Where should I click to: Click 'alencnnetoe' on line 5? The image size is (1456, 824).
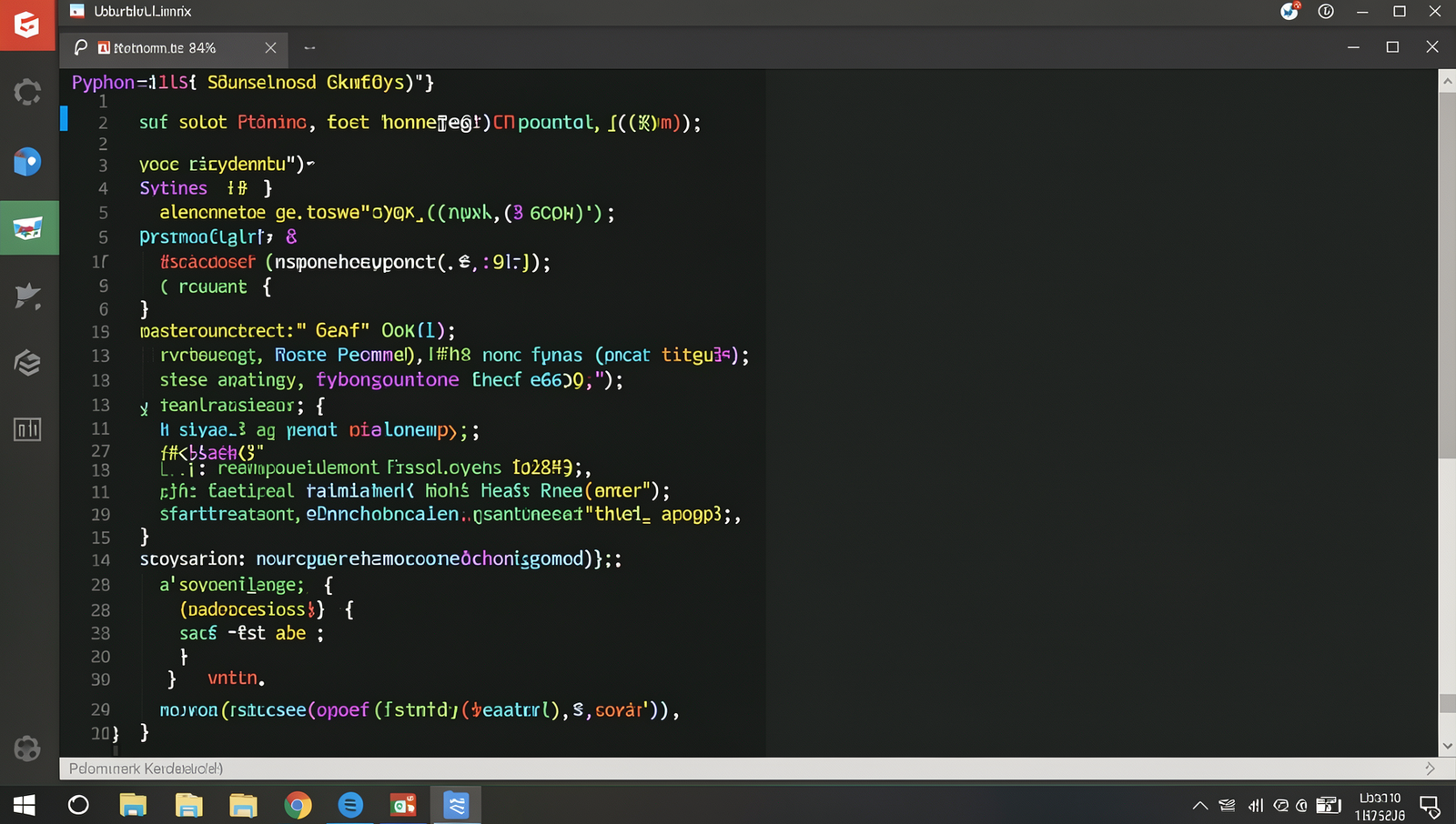pos(213,213)
